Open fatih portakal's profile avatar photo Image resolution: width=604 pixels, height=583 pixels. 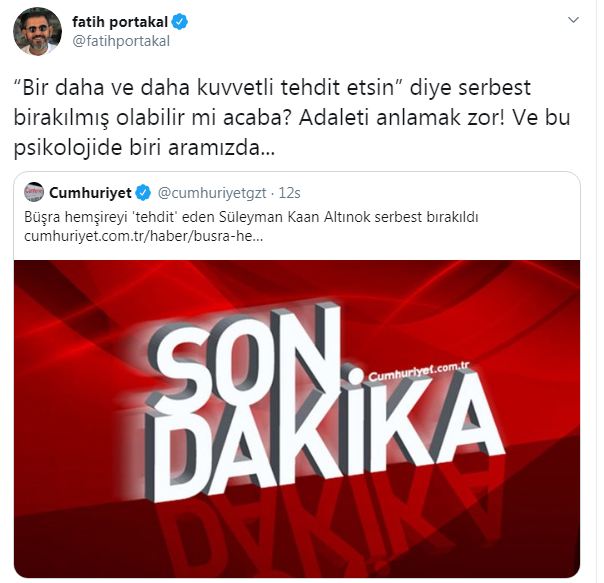click(37, 31)
